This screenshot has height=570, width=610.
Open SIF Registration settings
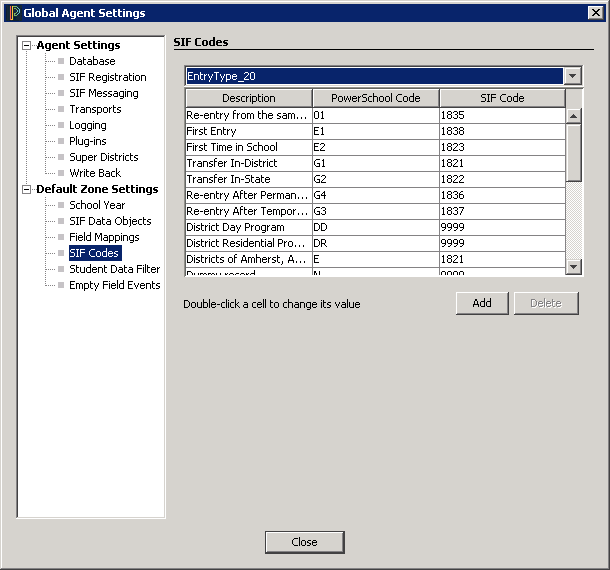click(107, 77)
